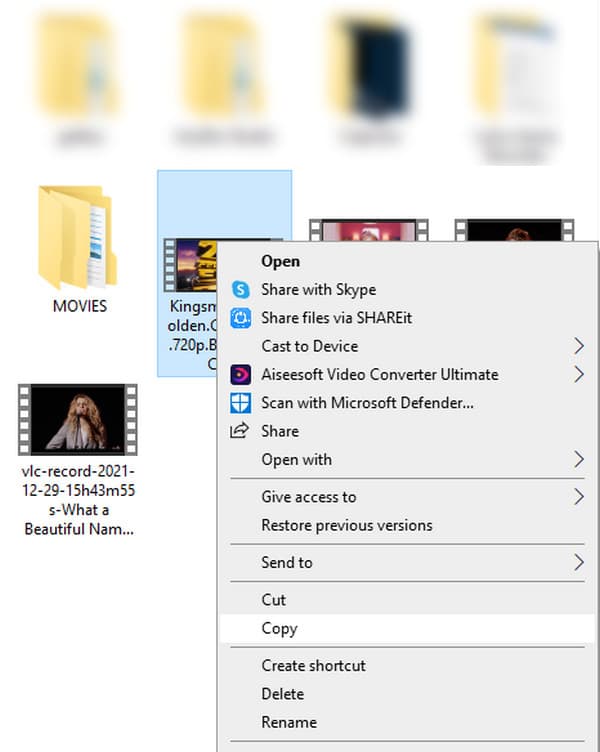Expand the Give access to submenu arrow
This screenshot has height=752, width=600.
tap(579, 497)
